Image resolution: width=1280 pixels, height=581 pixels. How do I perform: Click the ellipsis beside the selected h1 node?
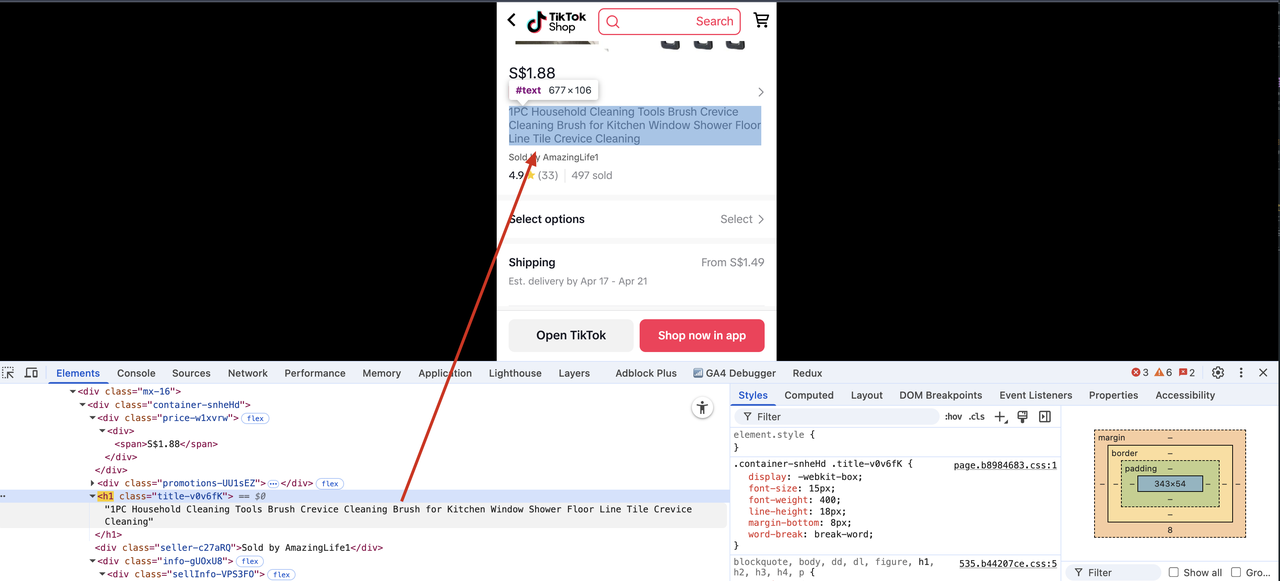coord(4,496)
